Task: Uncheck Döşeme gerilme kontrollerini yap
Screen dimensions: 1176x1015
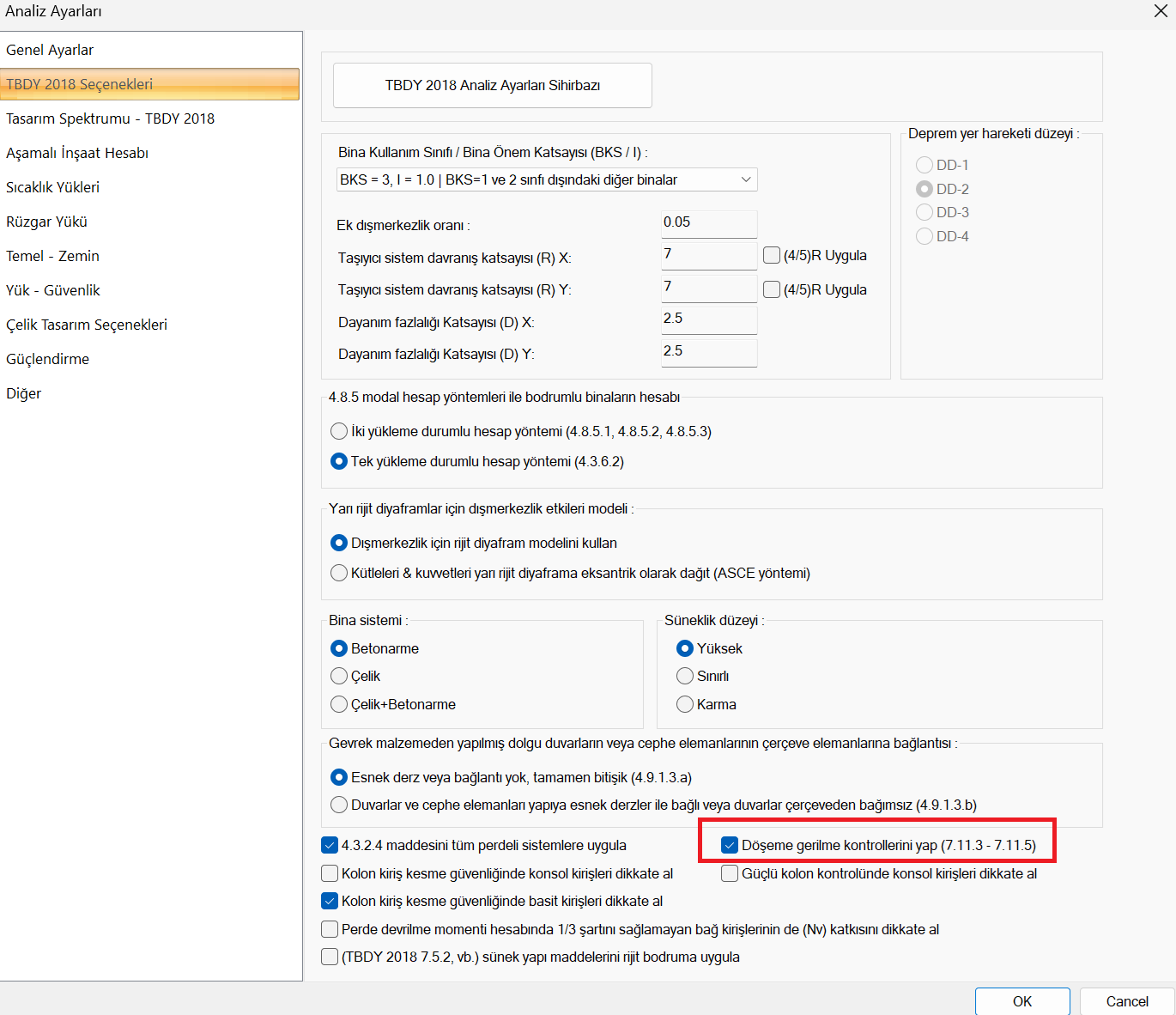Action: (730, 845)
